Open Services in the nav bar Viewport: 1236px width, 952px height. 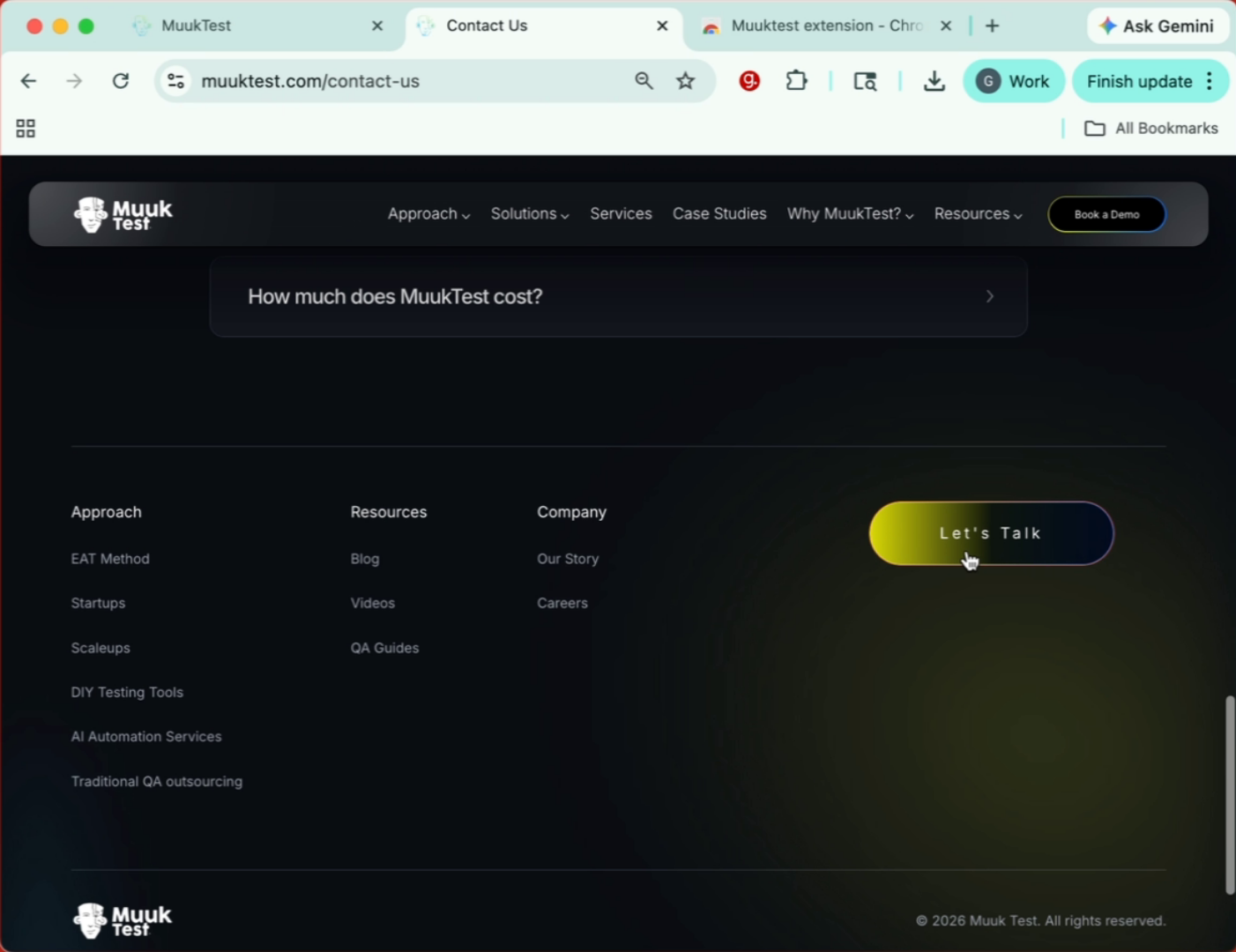point(621,213)
